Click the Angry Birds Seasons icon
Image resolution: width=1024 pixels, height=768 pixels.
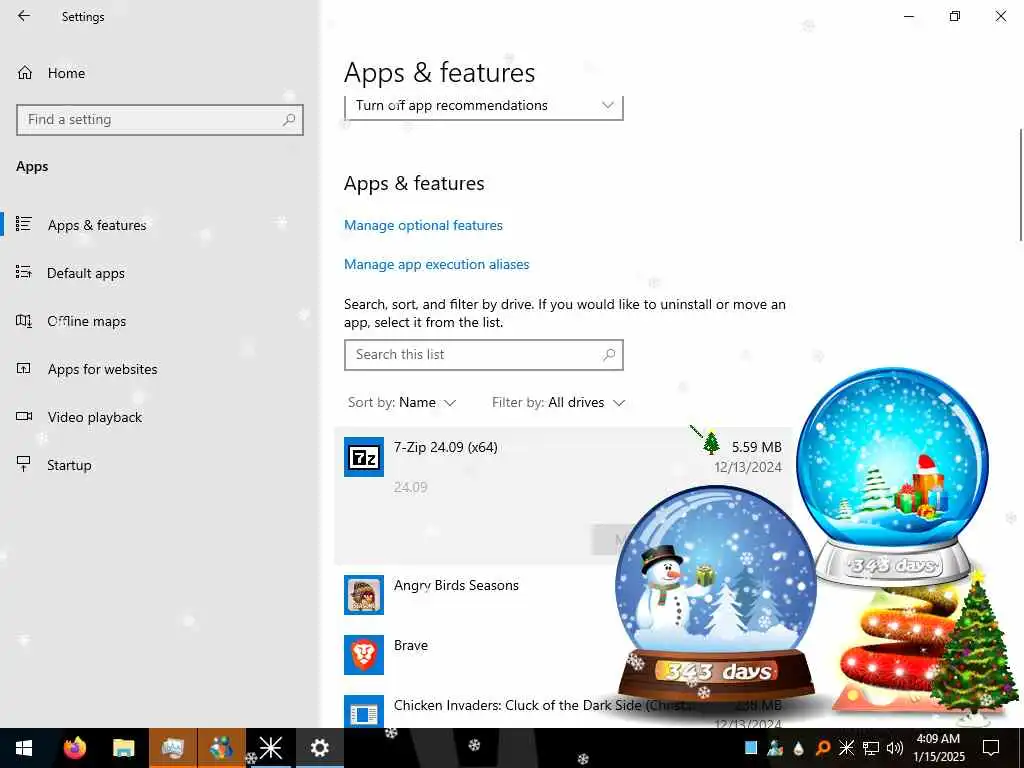364,595
